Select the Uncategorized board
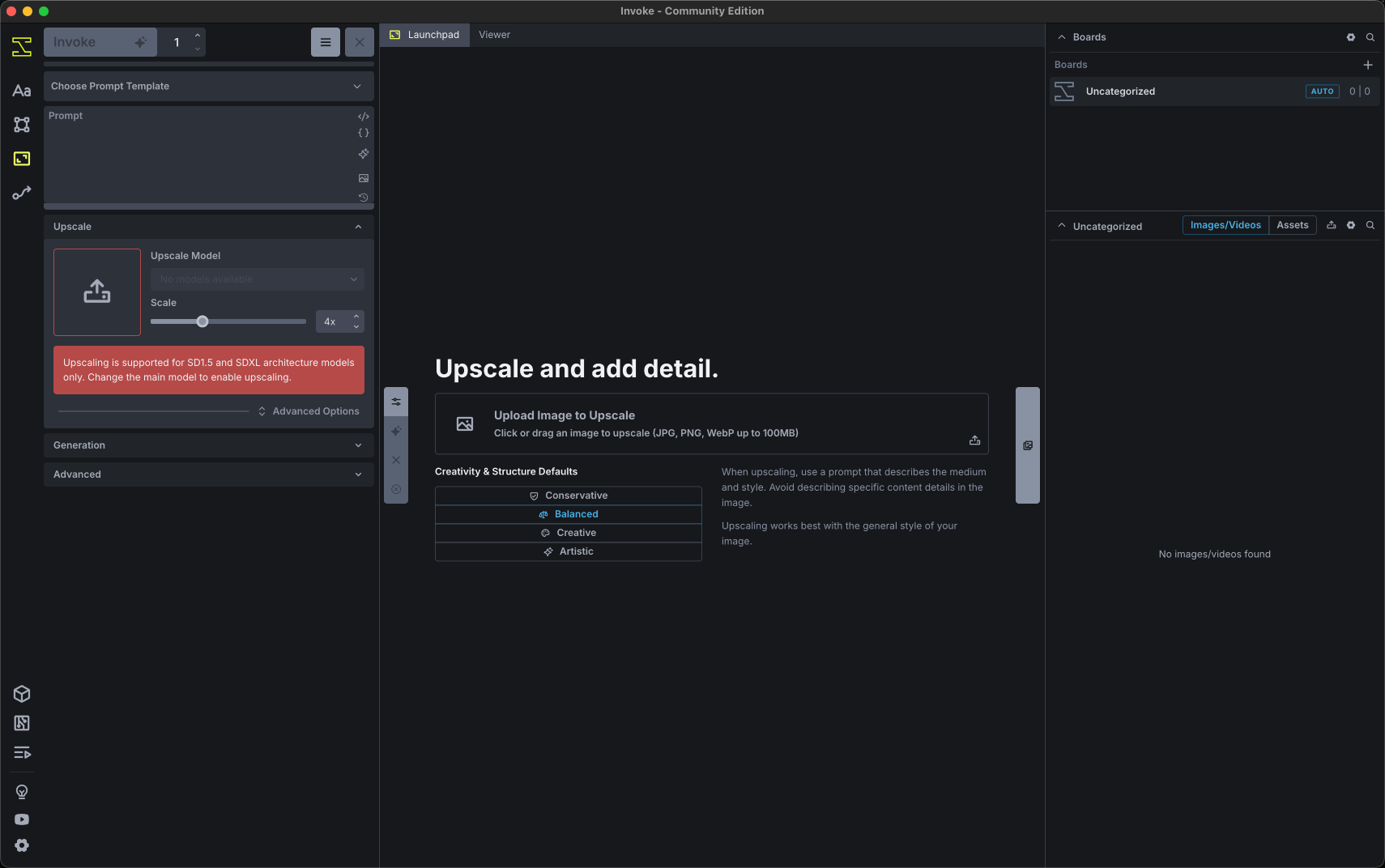 (1215, 91)
